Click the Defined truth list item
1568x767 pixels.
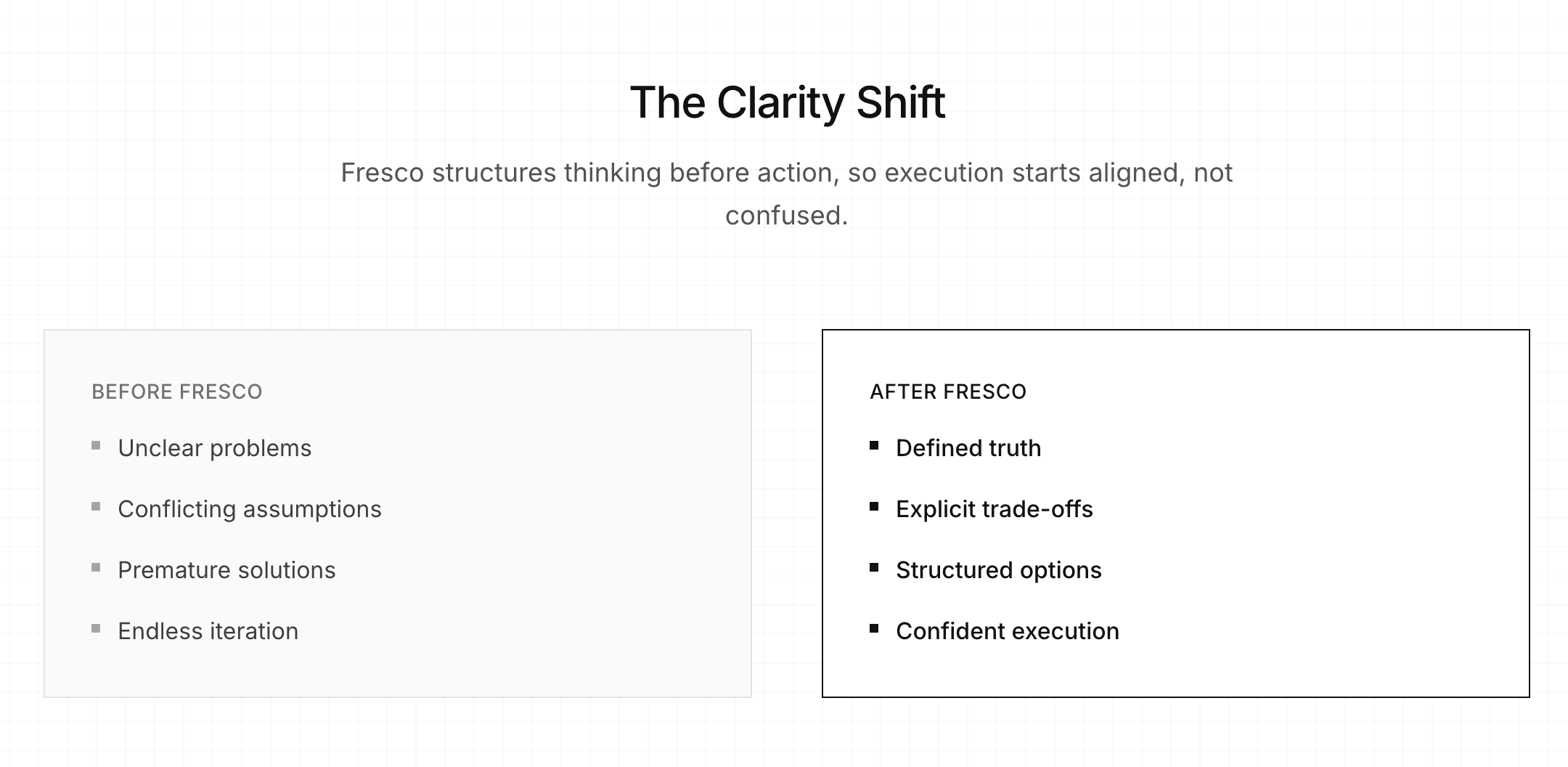point(968,449)
